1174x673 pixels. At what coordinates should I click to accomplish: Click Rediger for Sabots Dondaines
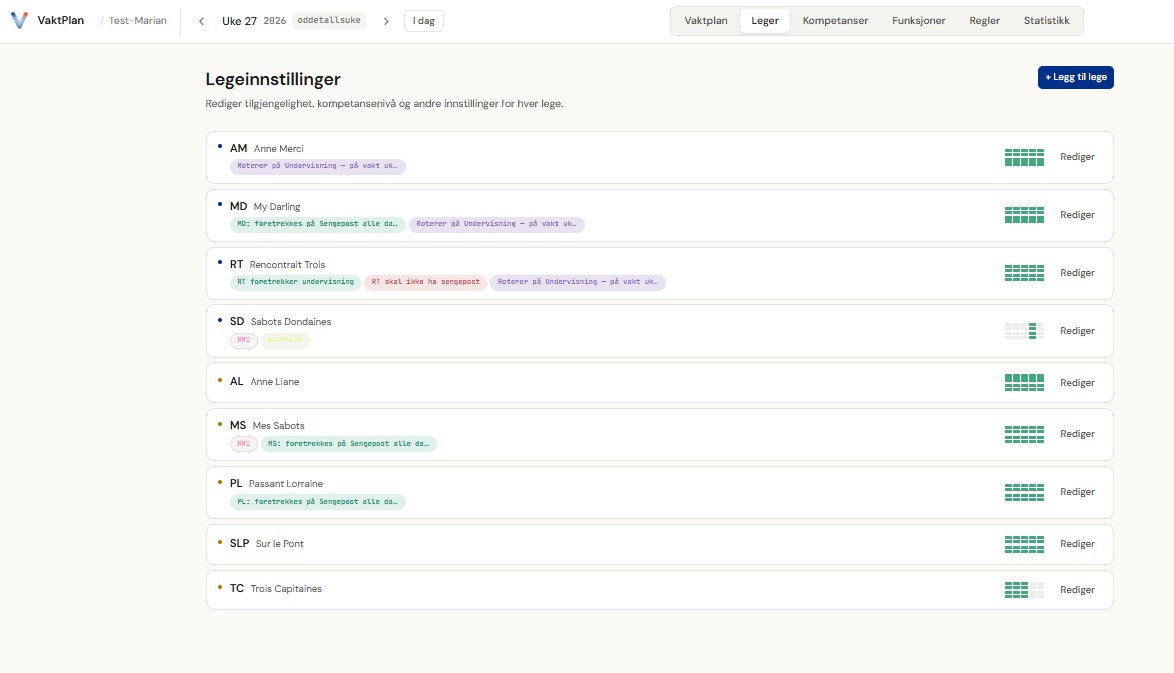pos(1077,331)
